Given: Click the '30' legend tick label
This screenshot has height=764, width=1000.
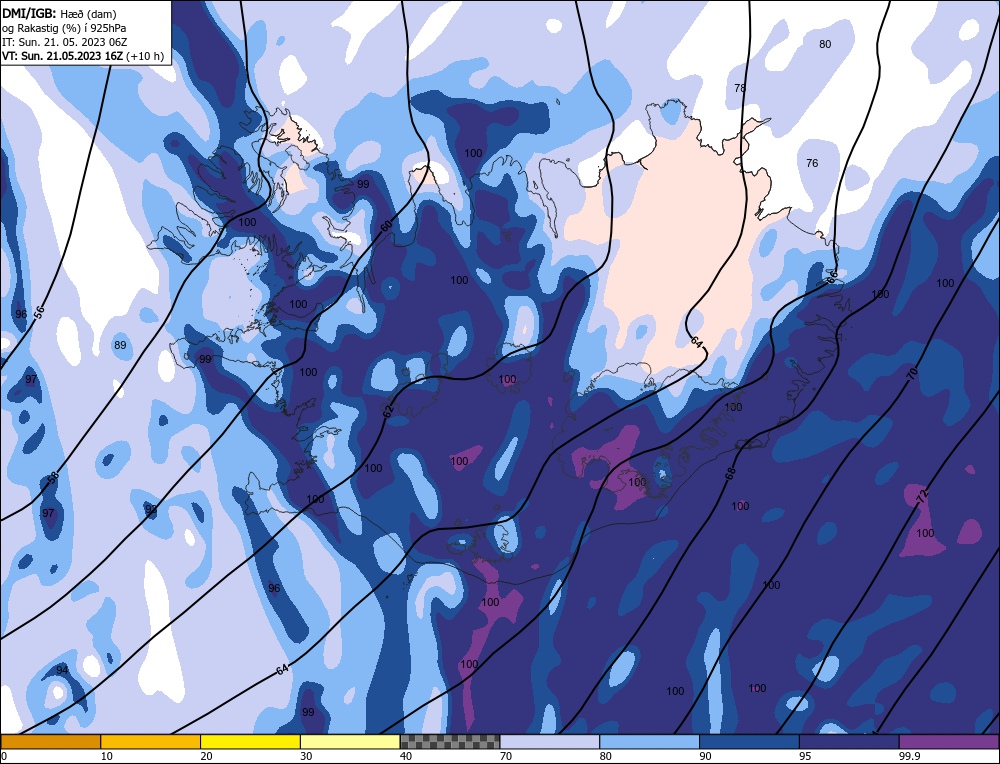Looking at the screenshot, I should pos(306,756).
